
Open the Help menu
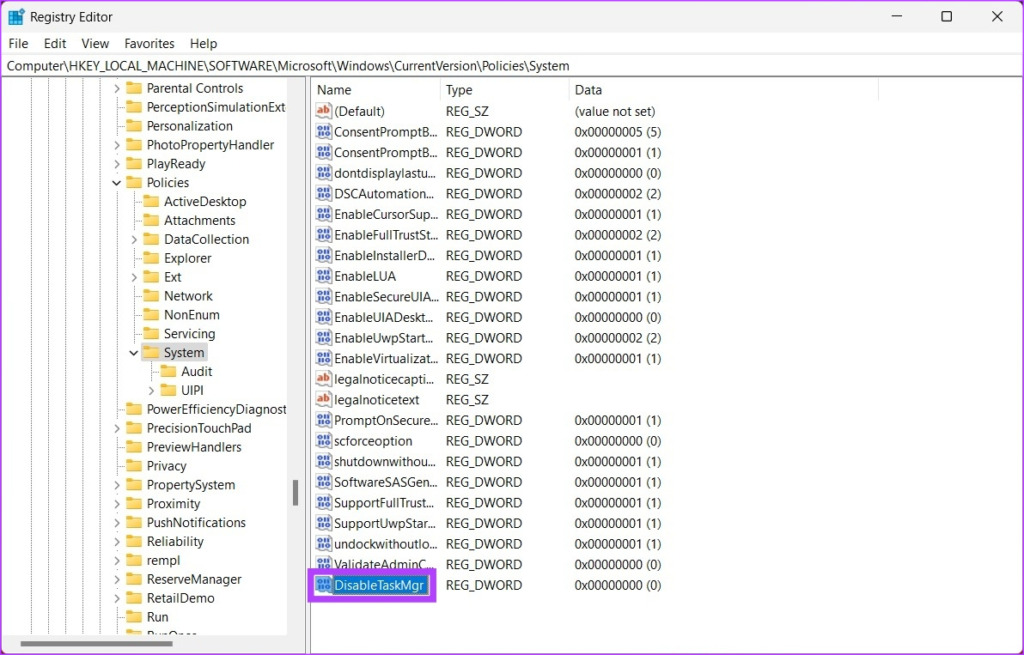point(204,44)
